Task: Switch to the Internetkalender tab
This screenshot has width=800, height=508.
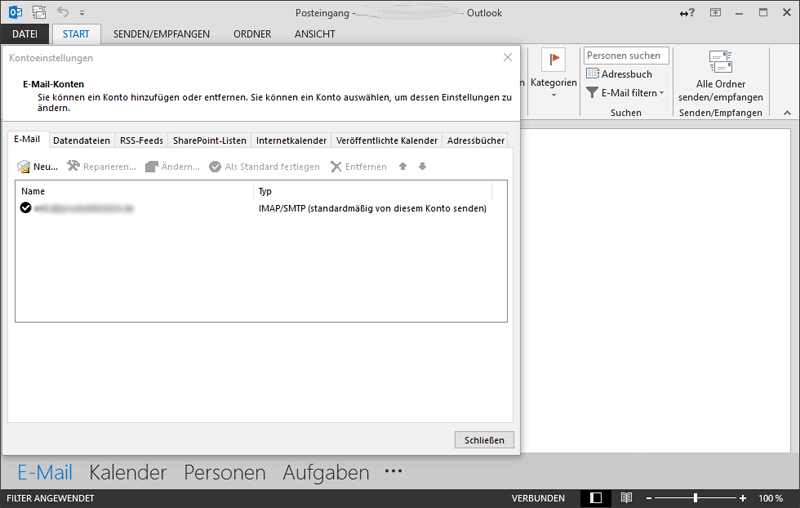Action: tap(291, 140)
